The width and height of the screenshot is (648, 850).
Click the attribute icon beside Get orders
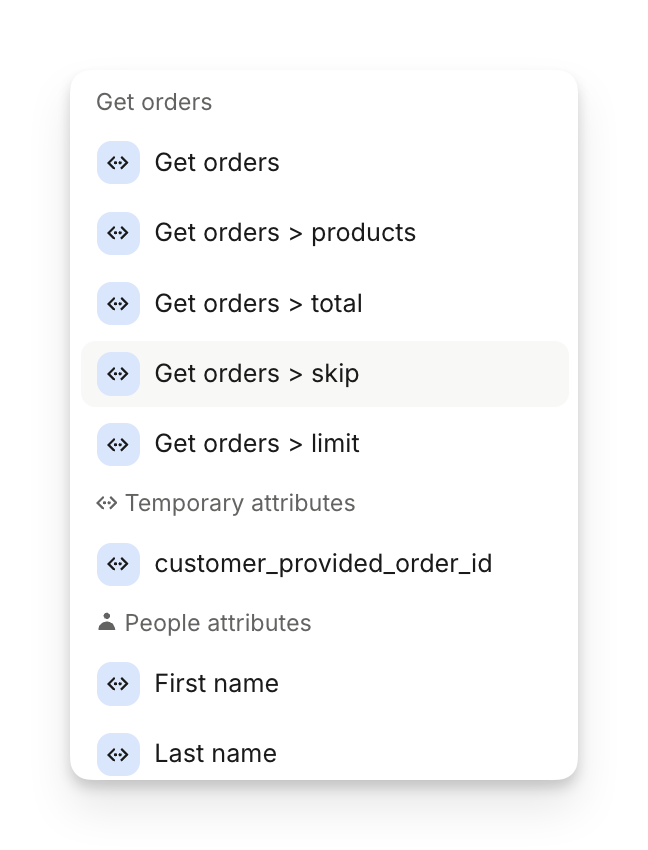coord(118,163)
